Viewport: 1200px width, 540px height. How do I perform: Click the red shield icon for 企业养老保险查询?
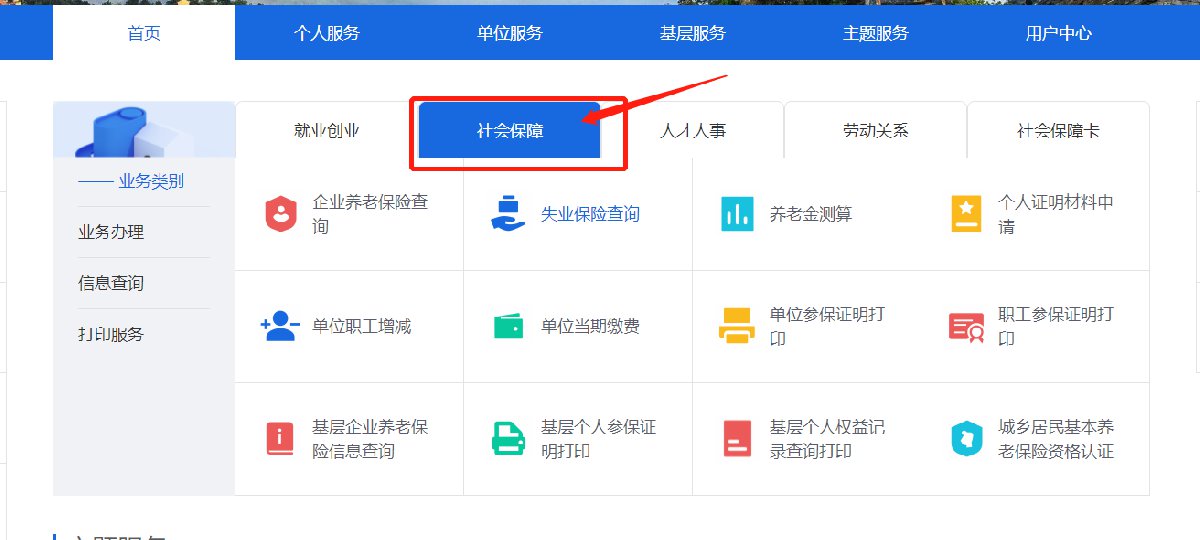(x=281, y=214)
